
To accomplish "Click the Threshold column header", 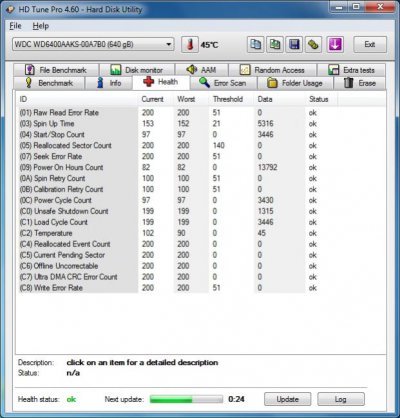I will (x=232, y=99).
